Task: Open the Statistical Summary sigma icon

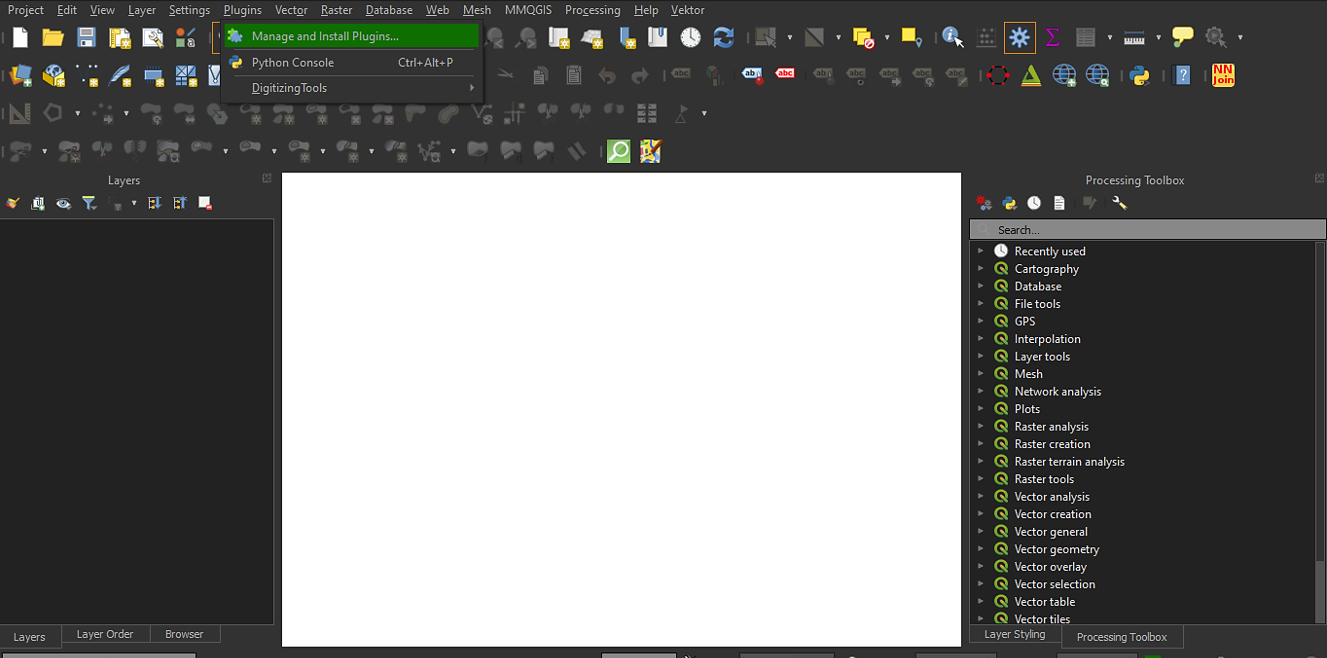Action: tap(1052, 38)
